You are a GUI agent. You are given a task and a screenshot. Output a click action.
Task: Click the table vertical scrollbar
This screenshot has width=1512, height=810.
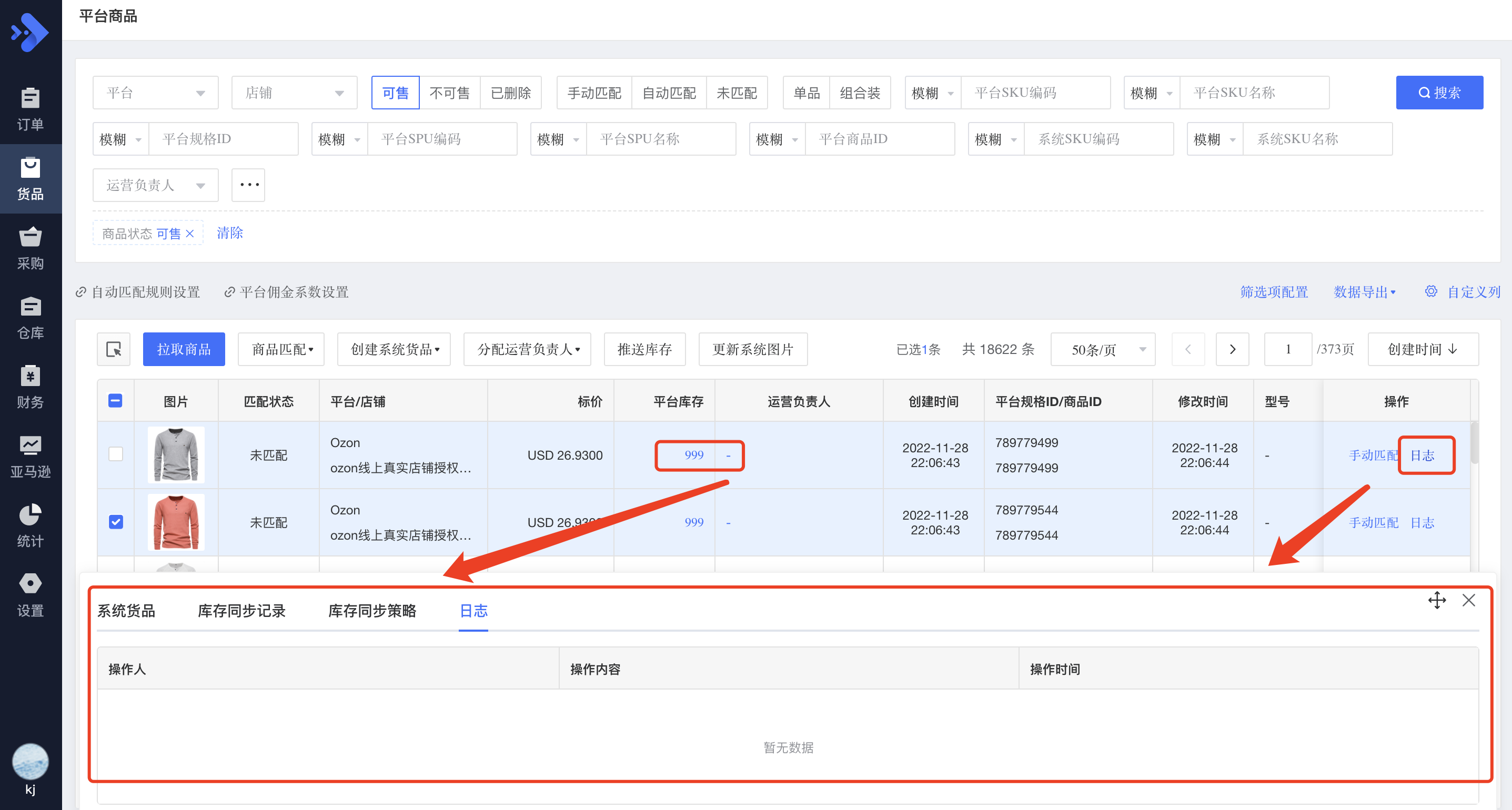pyautogui.click(x=1474, y=443)
